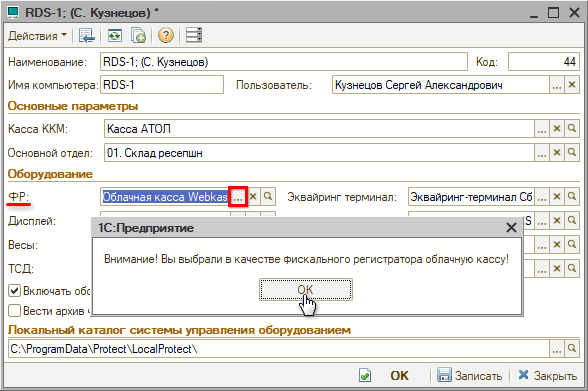Click the reread/refresh toolbar icon
The image size is (588, 391).
pos(114,36)
